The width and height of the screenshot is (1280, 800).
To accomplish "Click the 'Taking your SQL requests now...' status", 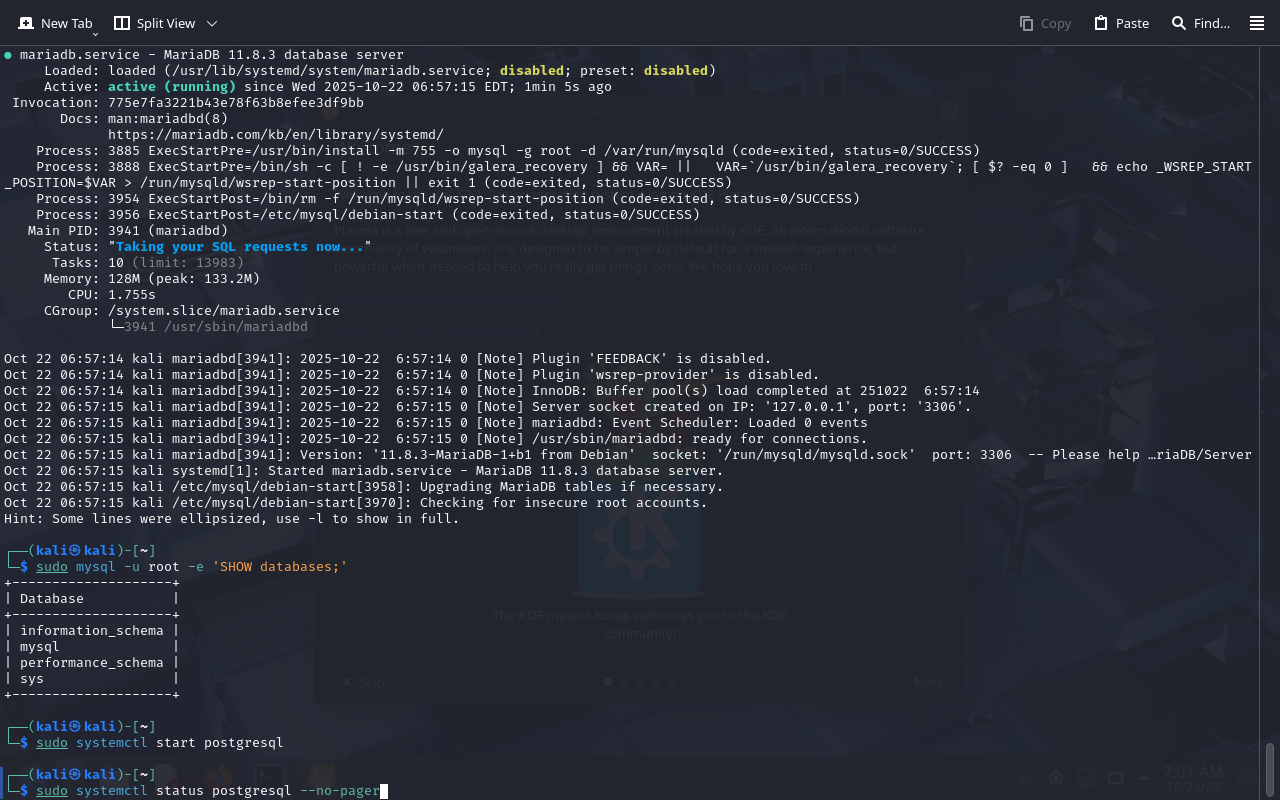I will pos(240,247).
